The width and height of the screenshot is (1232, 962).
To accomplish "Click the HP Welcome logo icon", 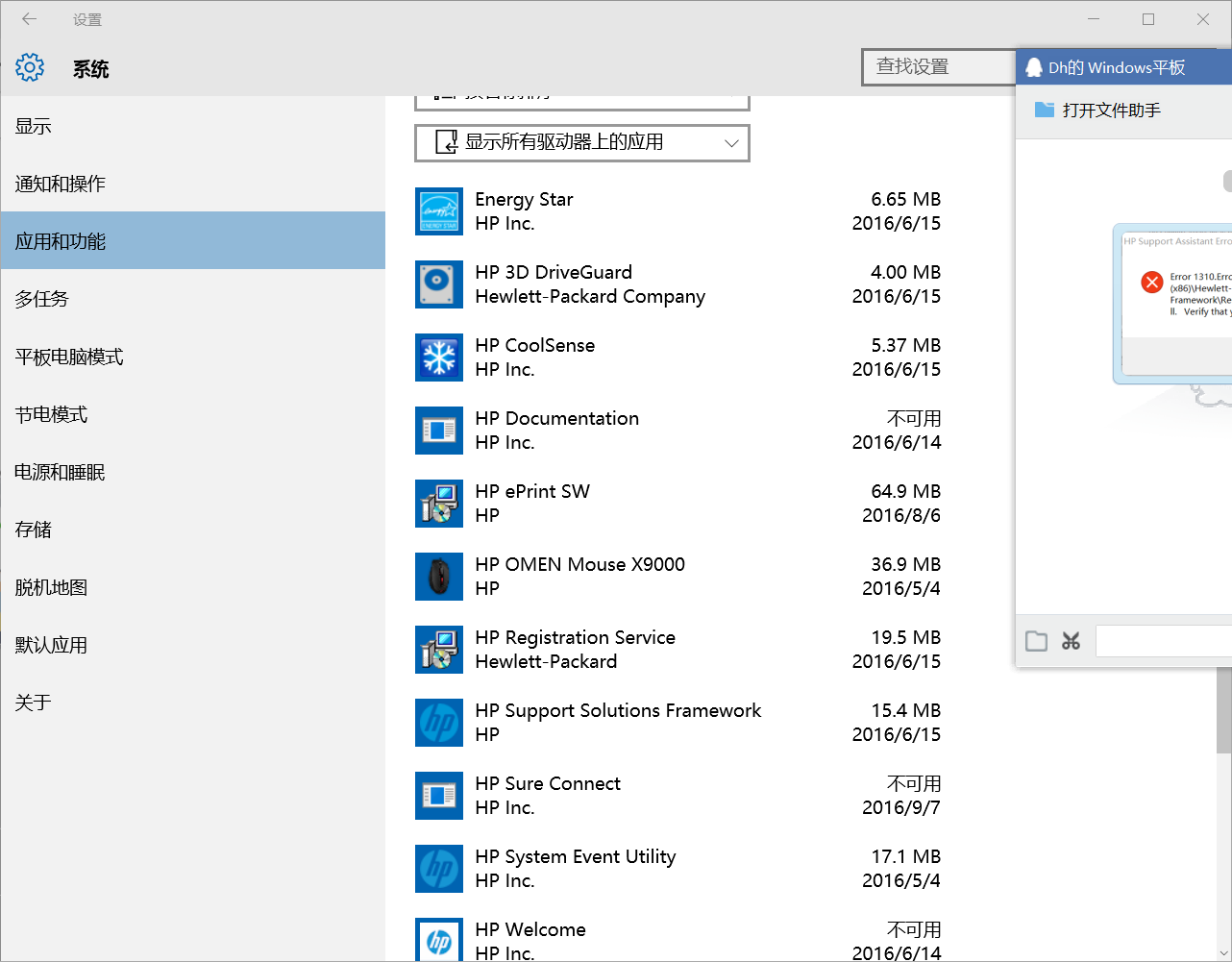I will (x=439, y=940).
